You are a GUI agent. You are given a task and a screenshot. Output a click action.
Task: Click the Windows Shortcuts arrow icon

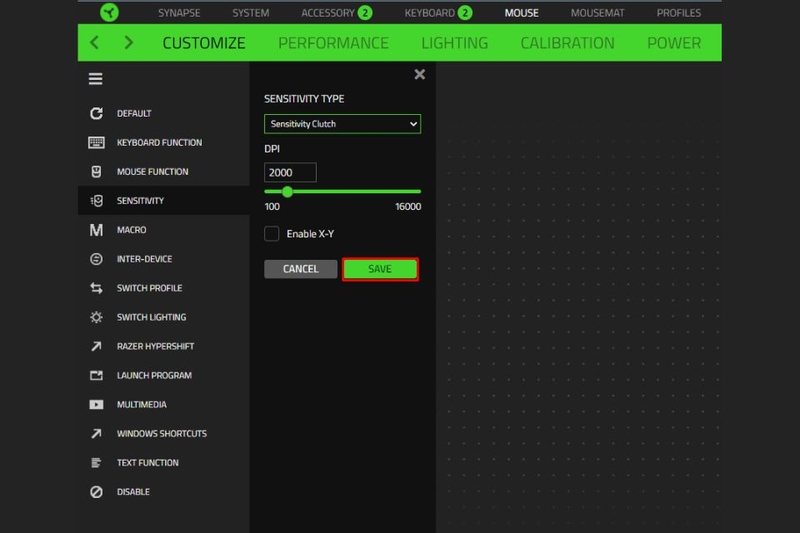click(x=96, y=434)
